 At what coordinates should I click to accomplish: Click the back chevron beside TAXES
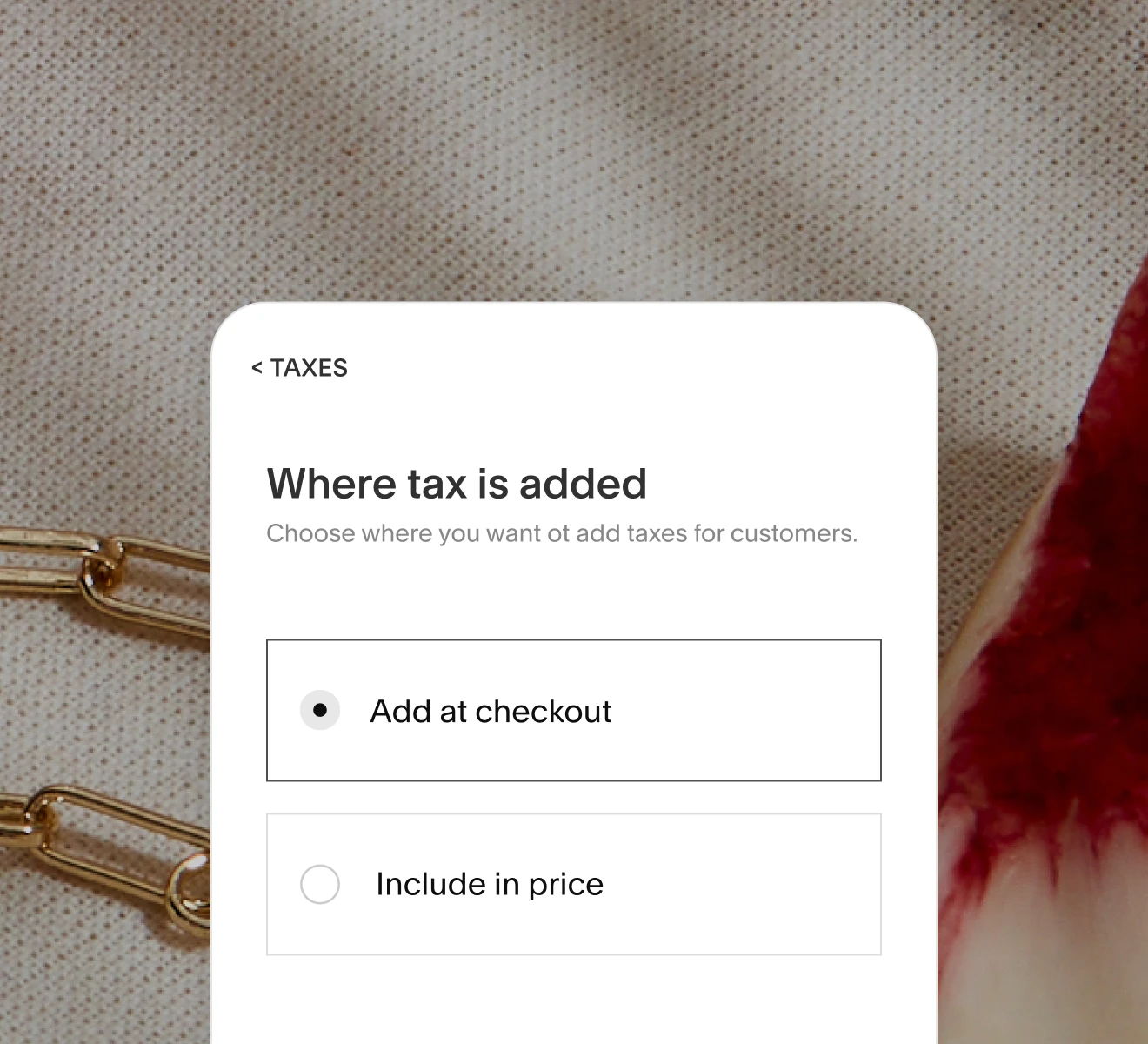(257, 368)
